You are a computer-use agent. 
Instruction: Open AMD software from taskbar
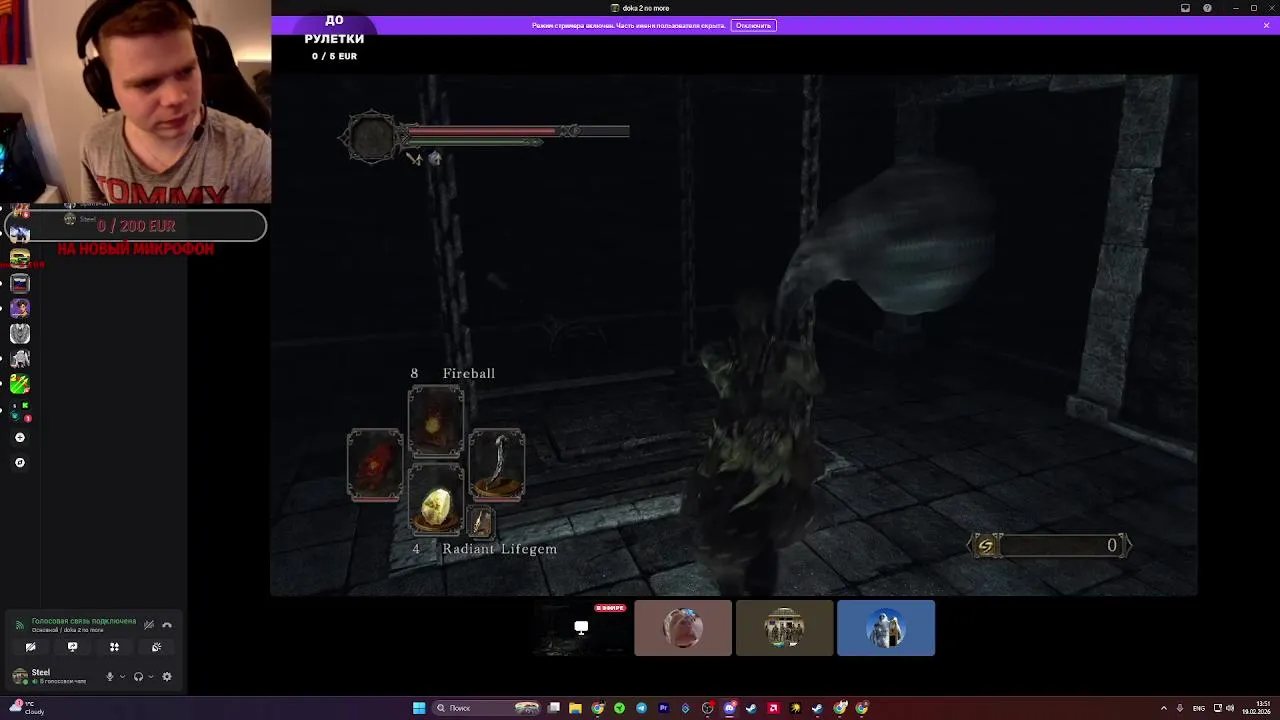point(773,708)
